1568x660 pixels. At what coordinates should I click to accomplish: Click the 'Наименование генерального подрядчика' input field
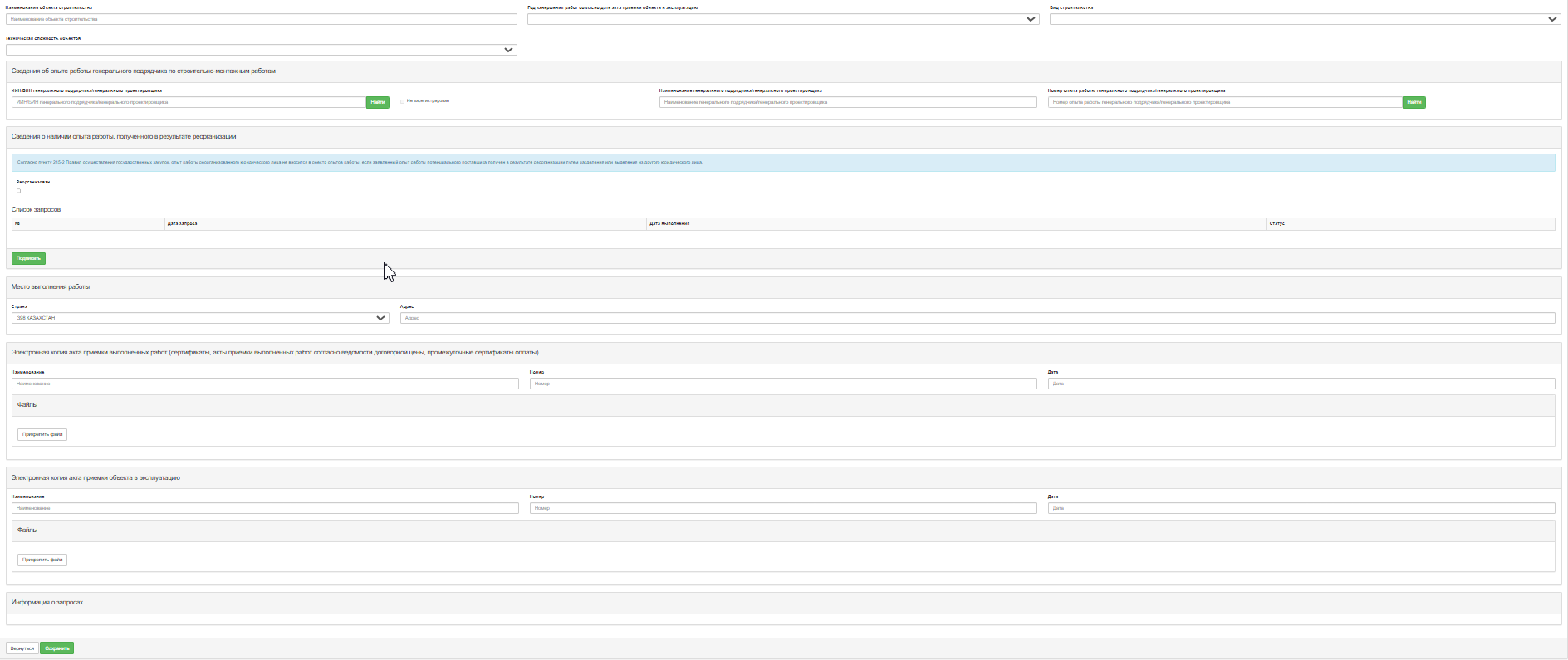848,102
